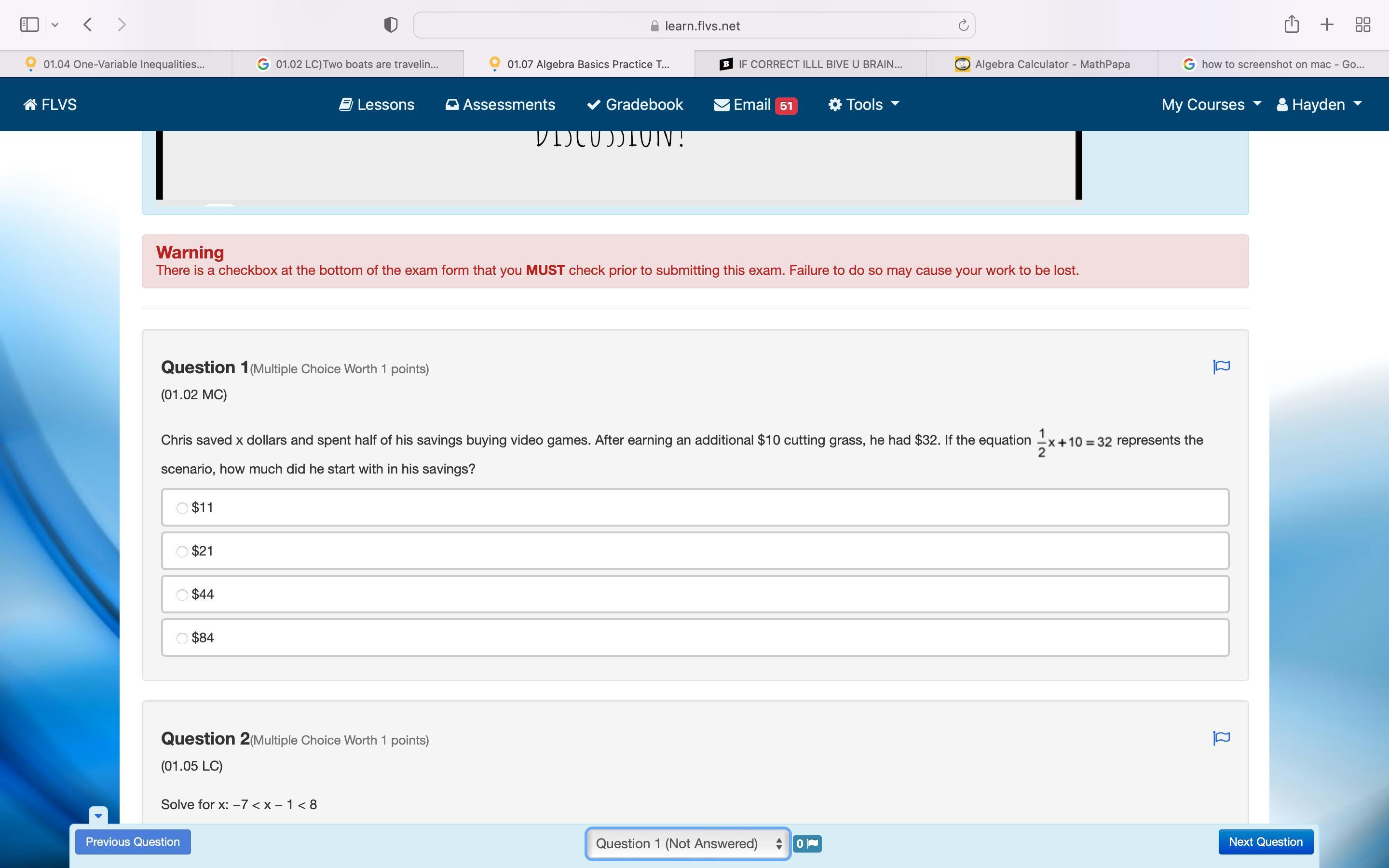Switch to Algebra Calculator MathPapa tab
This screenshot has width=1389, height=868.
click(x=1042, y=64)
